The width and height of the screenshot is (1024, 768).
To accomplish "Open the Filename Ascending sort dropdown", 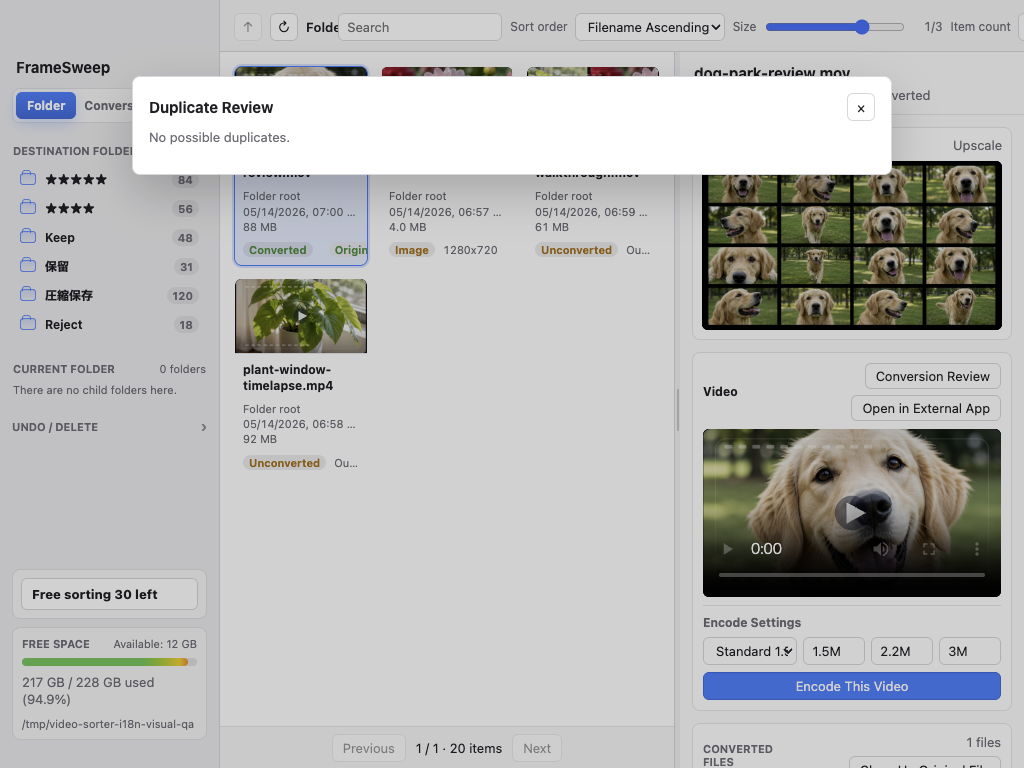I will 650,27.
